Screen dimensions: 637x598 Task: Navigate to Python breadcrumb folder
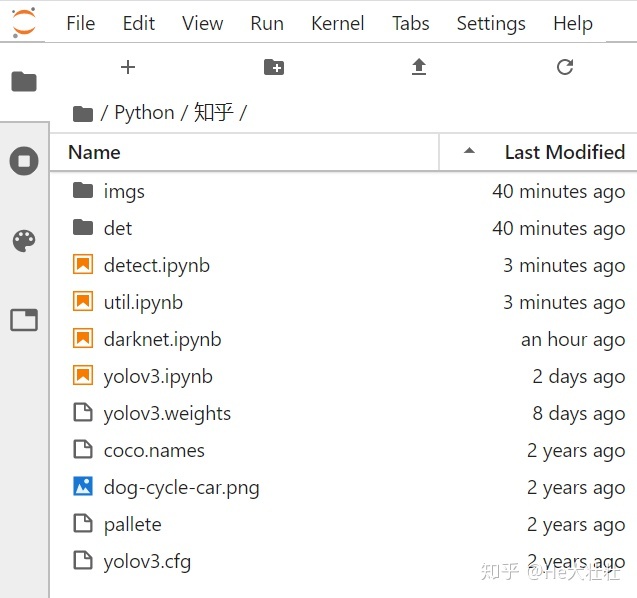click(144, 112)
